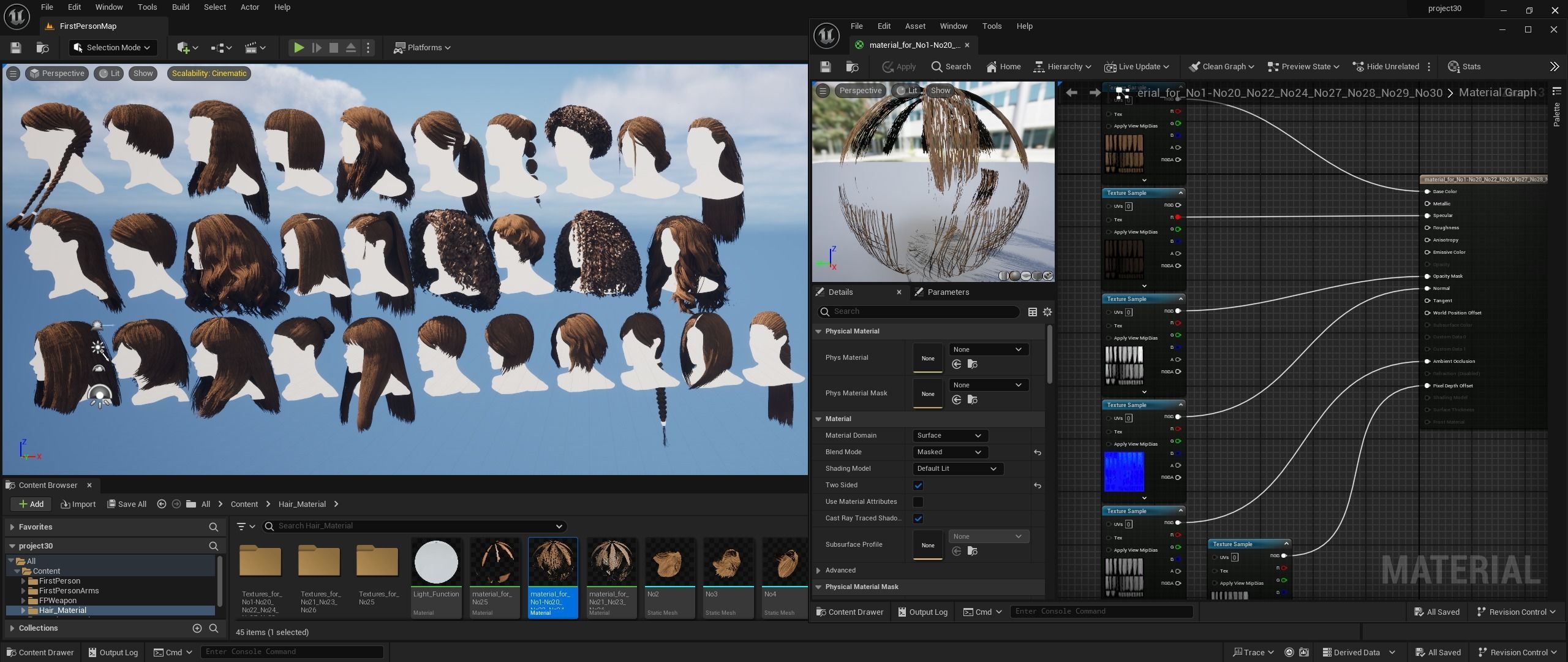The height and width of the screenshot is (662, 1568).
Task: Open the Actor menu
Action: [x=249, y=7]
